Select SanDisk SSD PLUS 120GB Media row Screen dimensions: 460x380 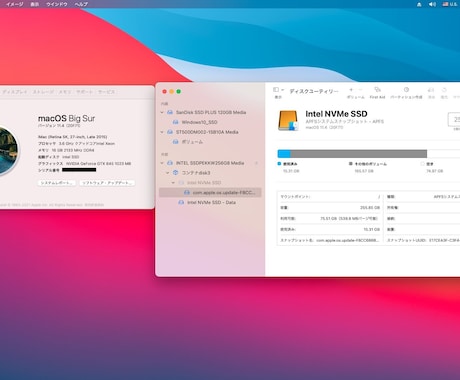(210, 112)
